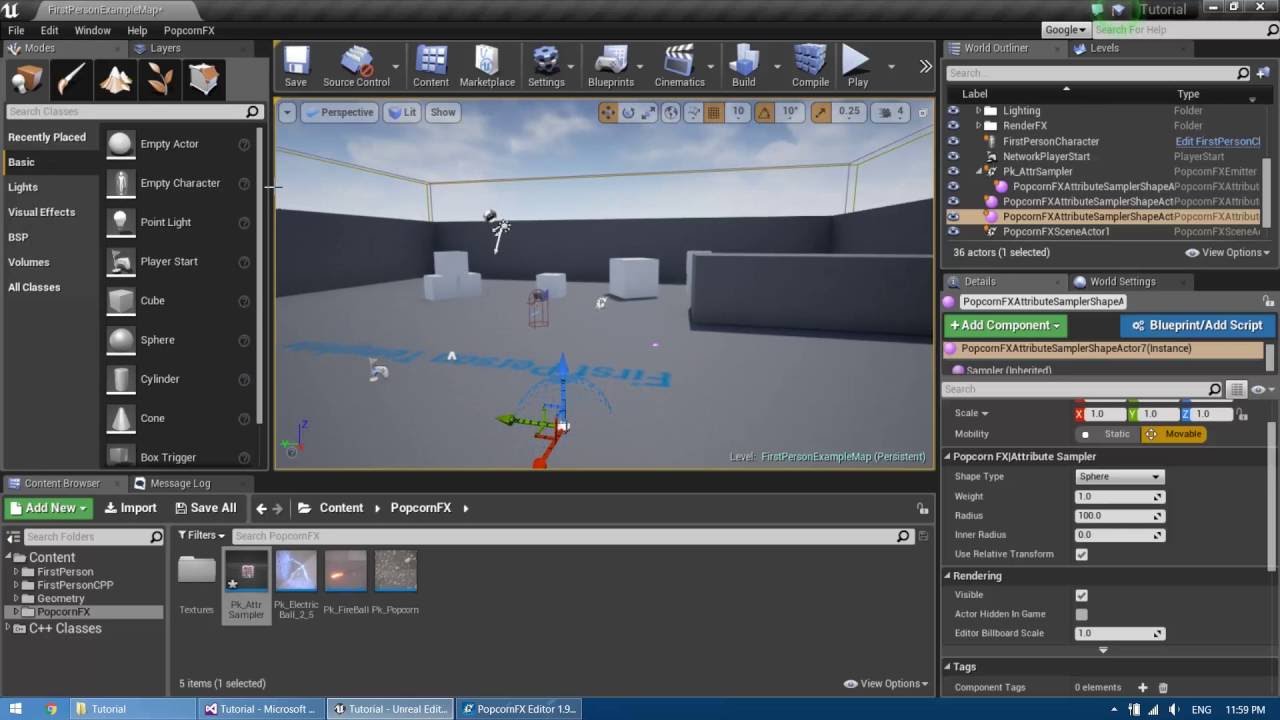This screenshot has width=1280, height=720.
Task: Toggle visibility of NetworkPlayerStart actor
Action: 953,156
